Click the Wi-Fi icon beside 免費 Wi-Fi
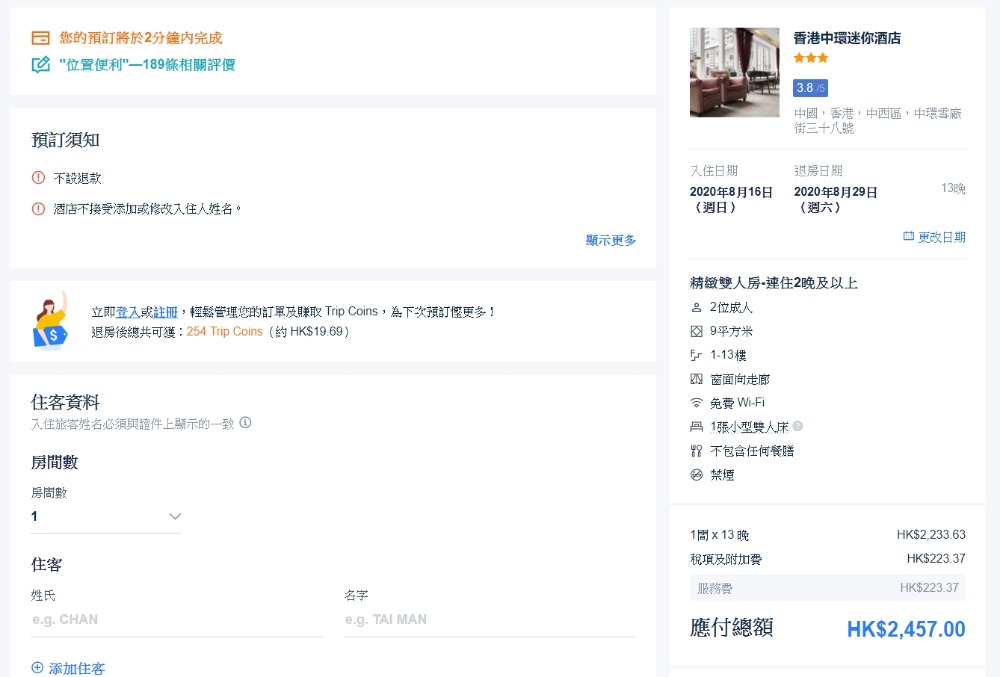The height and width of the screenshot is (677, 1000). 697,403
